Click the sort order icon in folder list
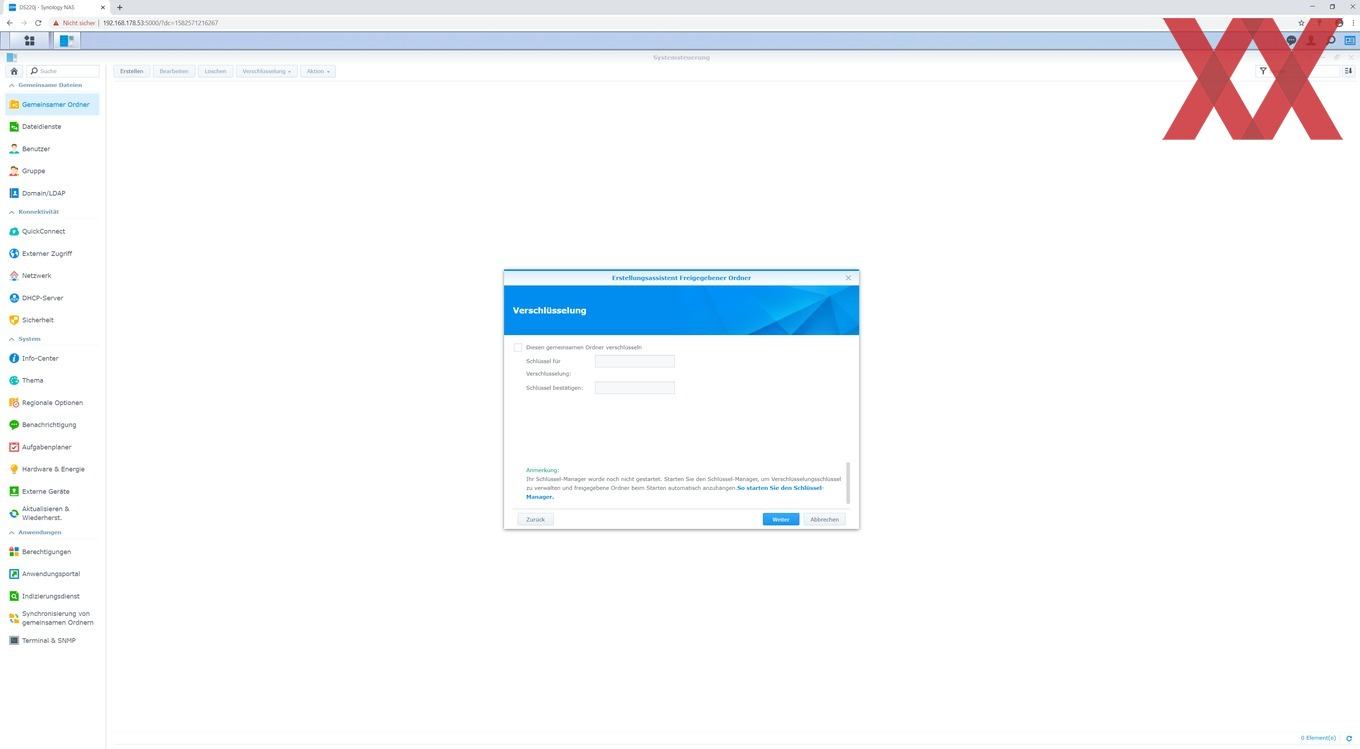The image size is (1360, 749). tap(1348, 71)
